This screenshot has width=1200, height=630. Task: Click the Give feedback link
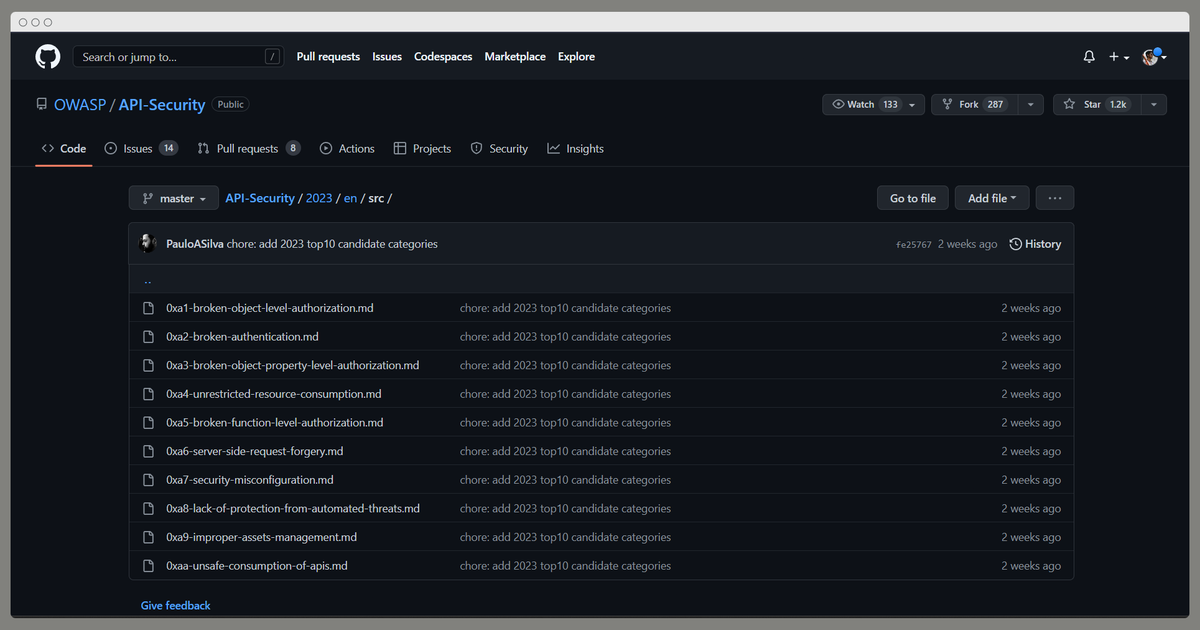coord(176,605)
